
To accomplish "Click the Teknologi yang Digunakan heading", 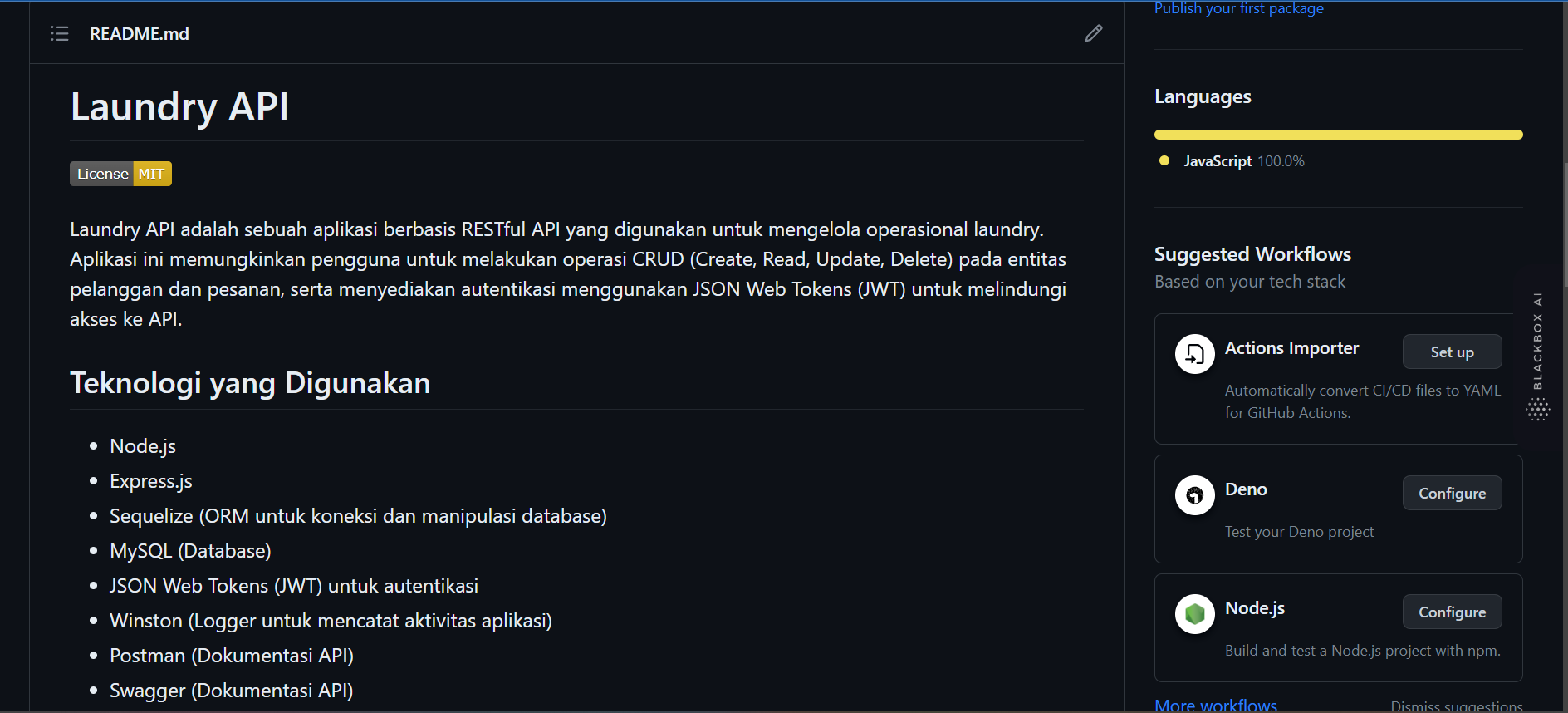I will coord(250,383).
